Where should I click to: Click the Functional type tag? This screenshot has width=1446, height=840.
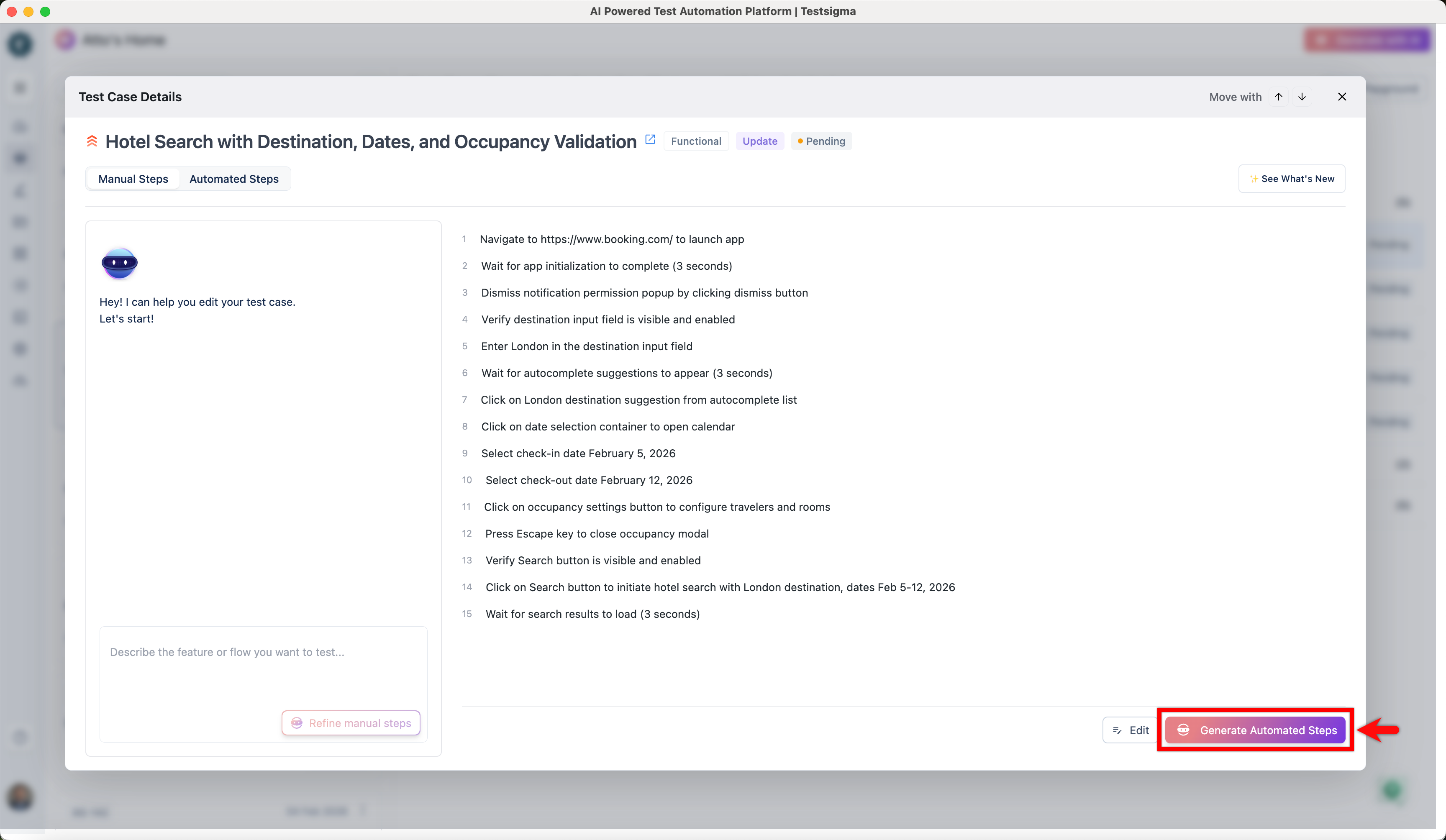coord(696,141)
